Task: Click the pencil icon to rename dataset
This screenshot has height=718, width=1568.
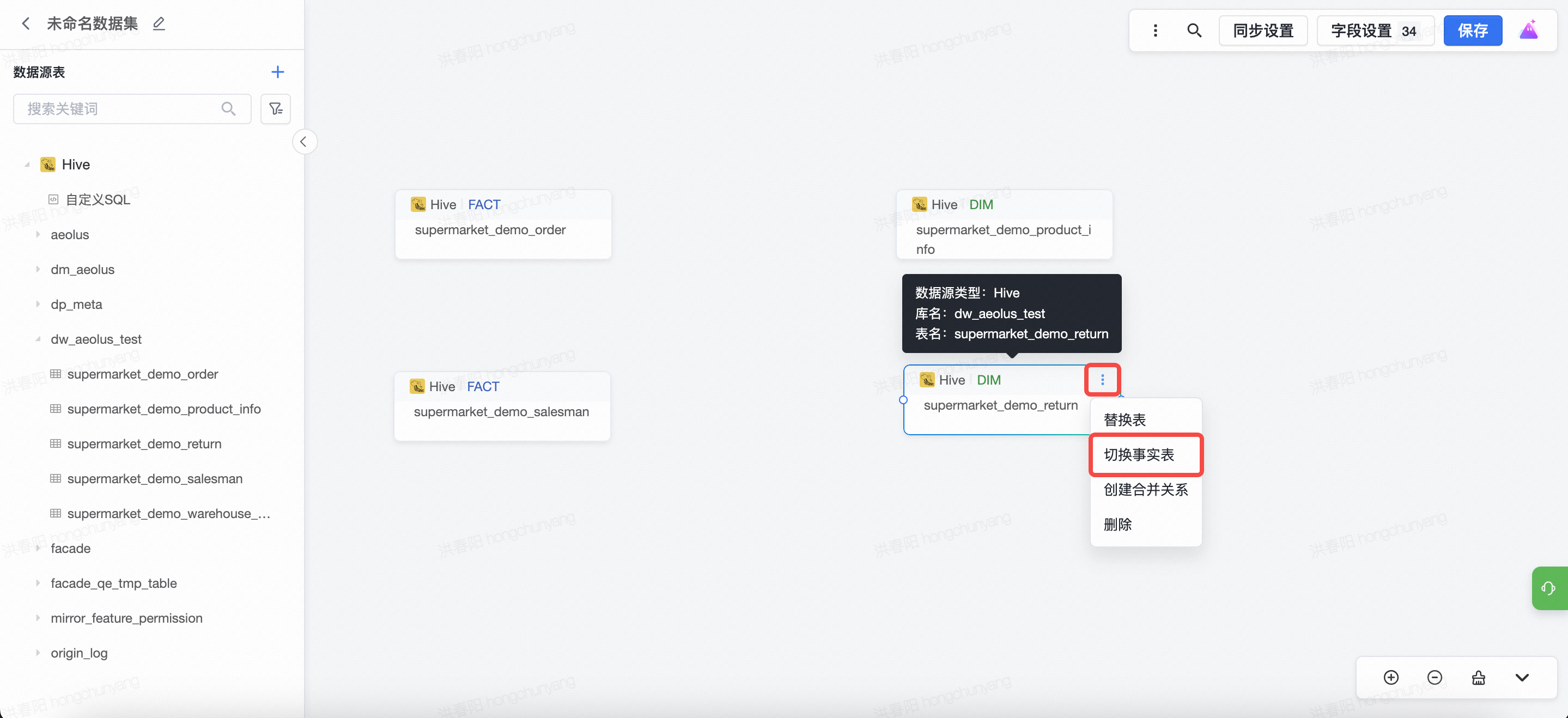Action: click(x=159, y=24)
